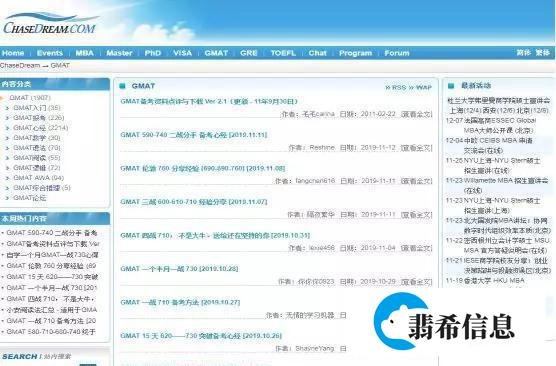Click 查看全文 for the 2011-02-22 post
Image resolution: width=556 pixels, height=366 pixels.
pos(416,114)
